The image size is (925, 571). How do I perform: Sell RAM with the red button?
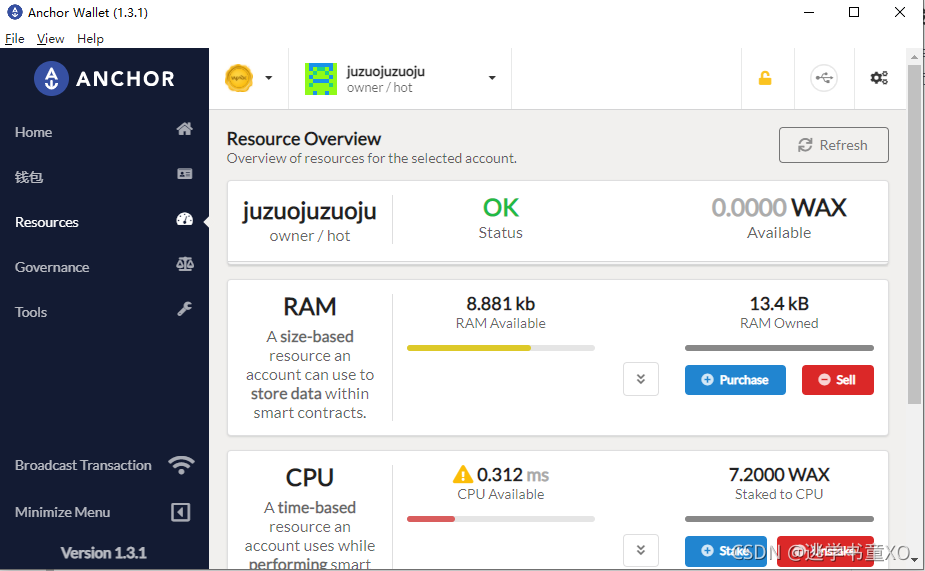pos(838,380)
